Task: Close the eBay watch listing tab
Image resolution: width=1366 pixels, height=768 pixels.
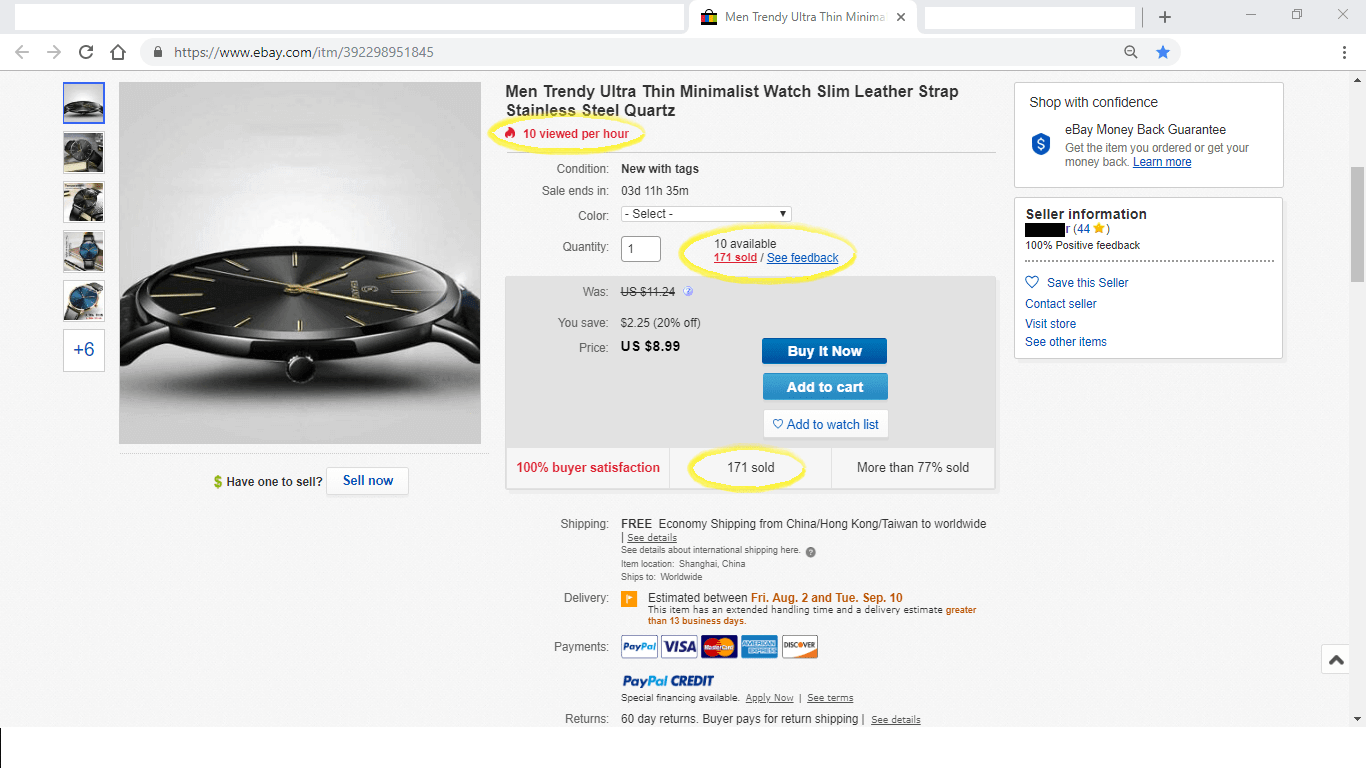Action: [x=901, y=17]
